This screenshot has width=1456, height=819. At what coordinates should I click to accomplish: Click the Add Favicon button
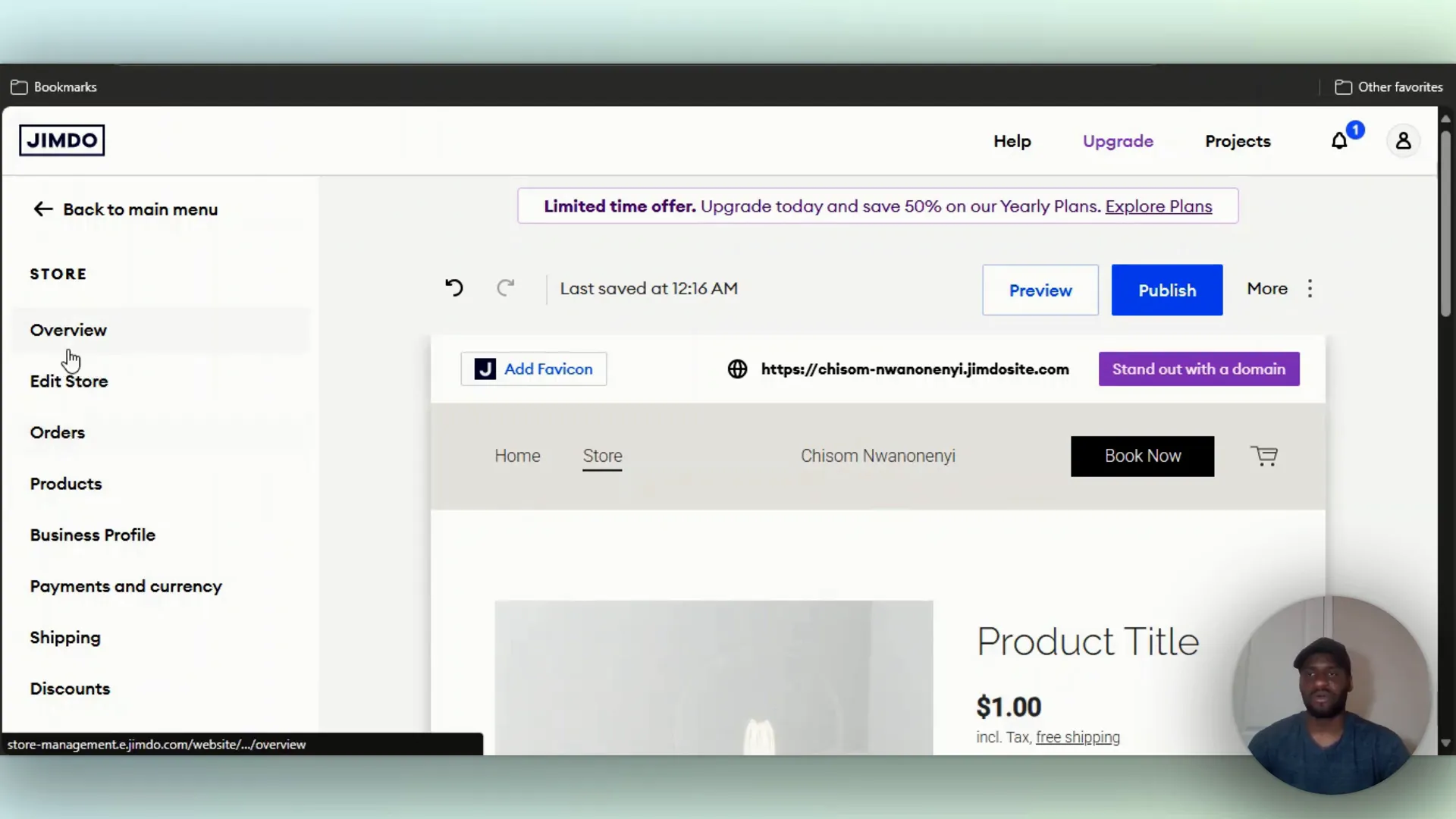tap(533, 369)
